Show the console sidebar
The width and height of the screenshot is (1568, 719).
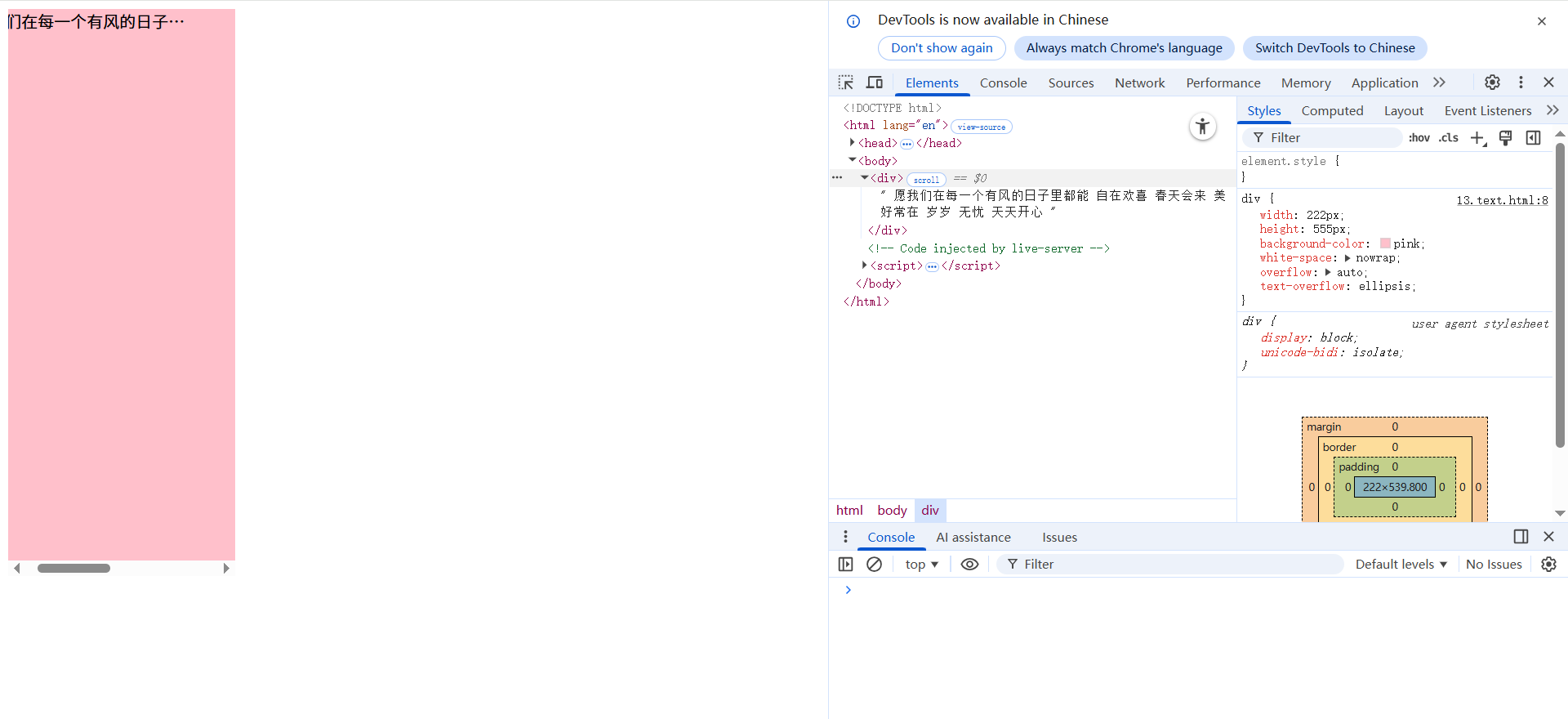pyautogui.click(x=846, y=565)
